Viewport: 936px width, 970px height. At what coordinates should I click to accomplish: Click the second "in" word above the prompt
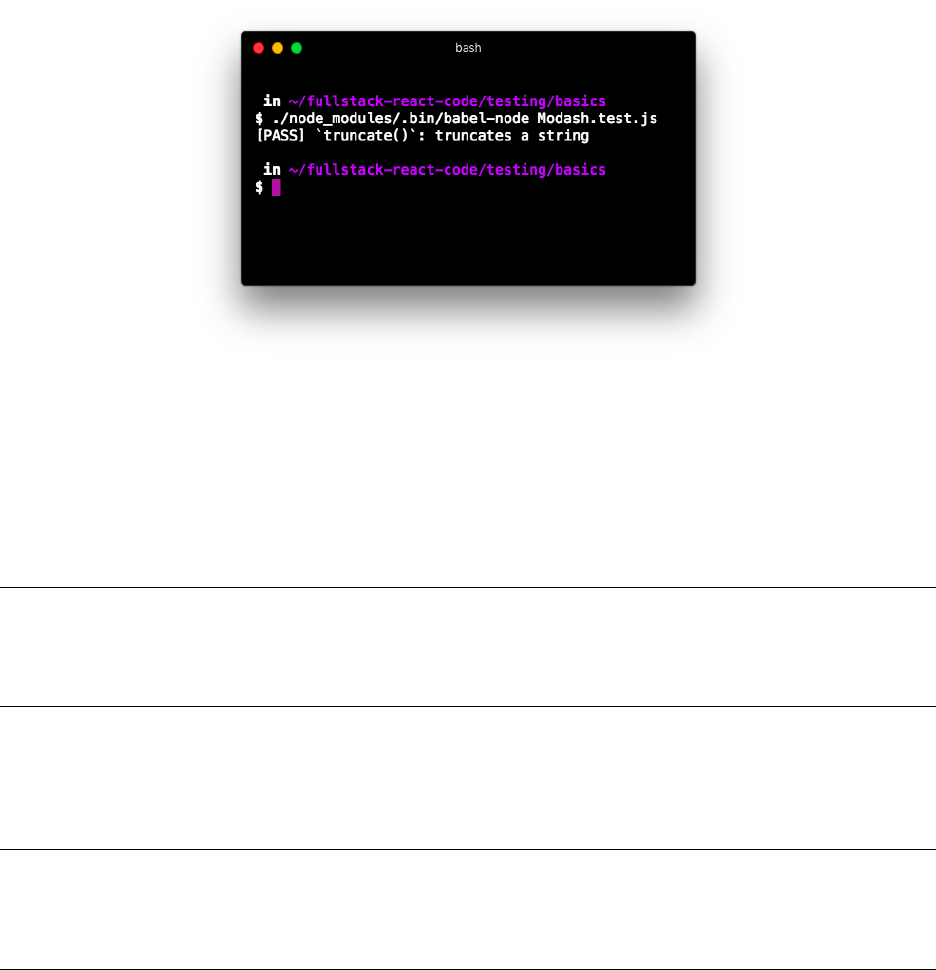[x=272, y=170]
